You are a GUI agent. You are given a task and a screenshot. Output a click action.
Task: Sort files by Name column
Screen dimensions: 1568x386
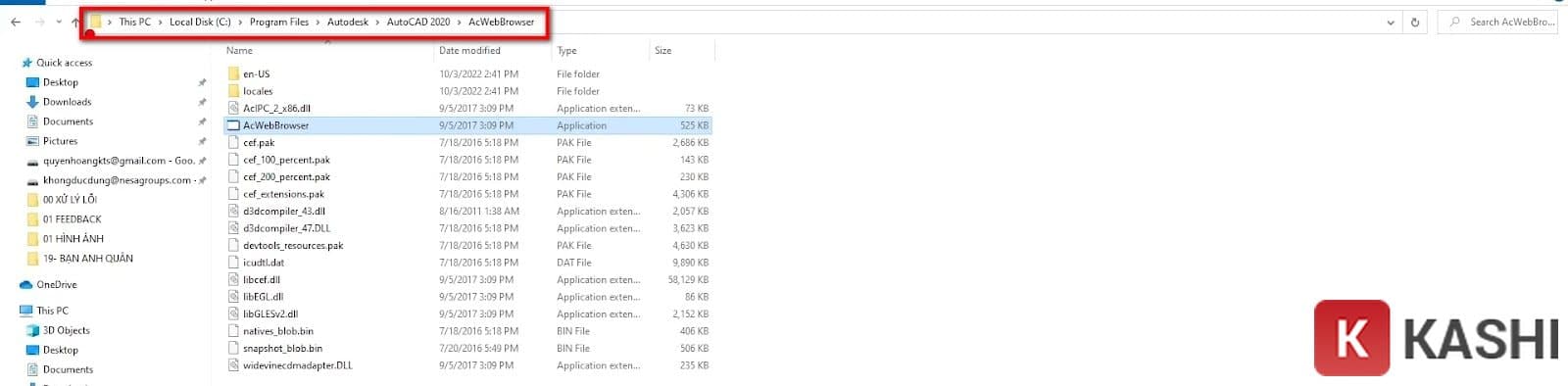click(x=239, y=50)
